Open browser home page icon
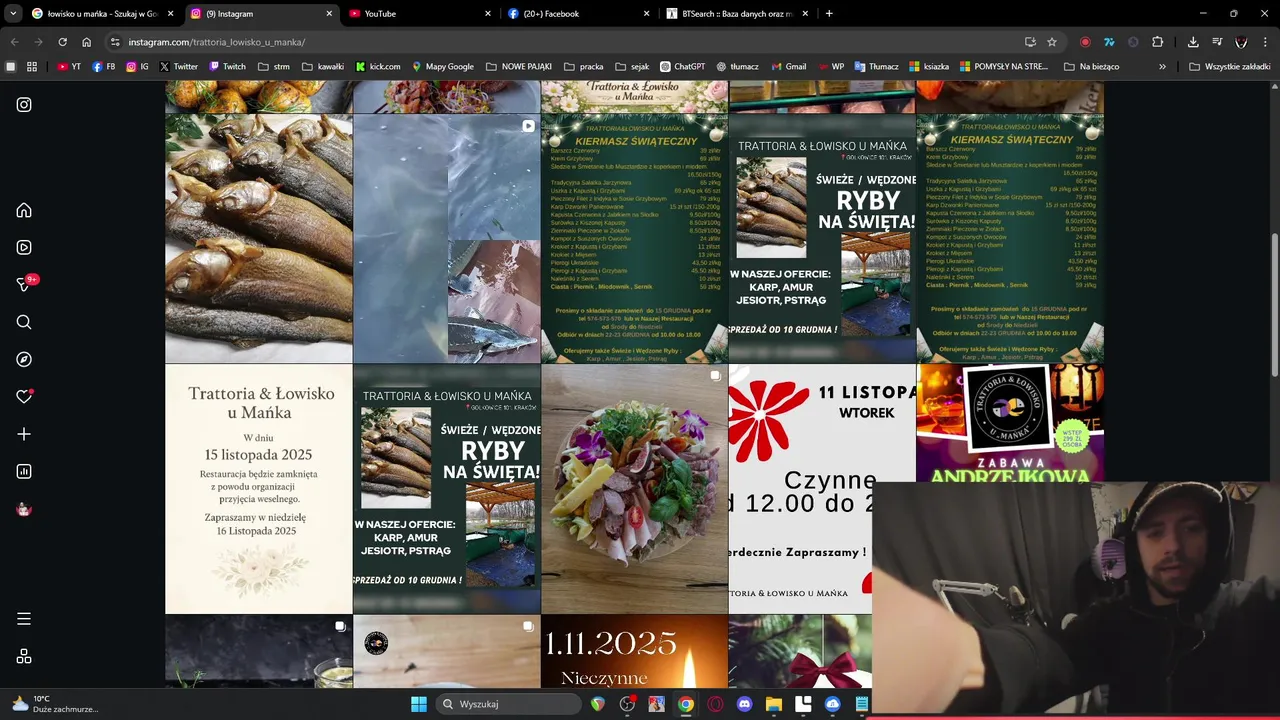Viewport: 1280px width, 720px height. tap(87, 42)
